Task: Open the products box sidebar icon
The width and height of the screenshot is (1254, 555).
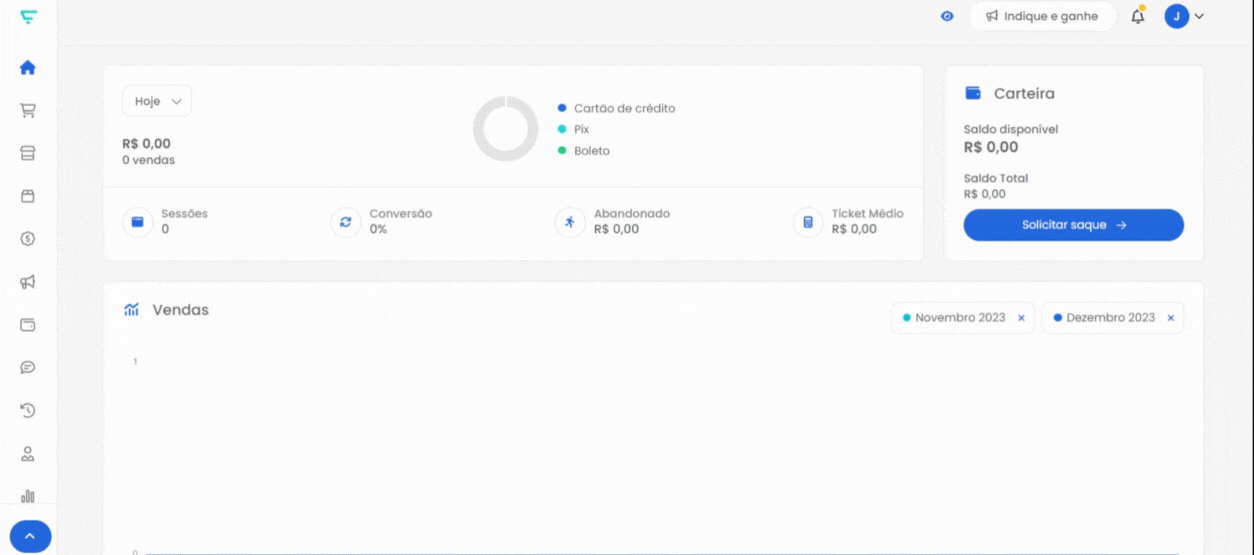Action: [28, 196]
